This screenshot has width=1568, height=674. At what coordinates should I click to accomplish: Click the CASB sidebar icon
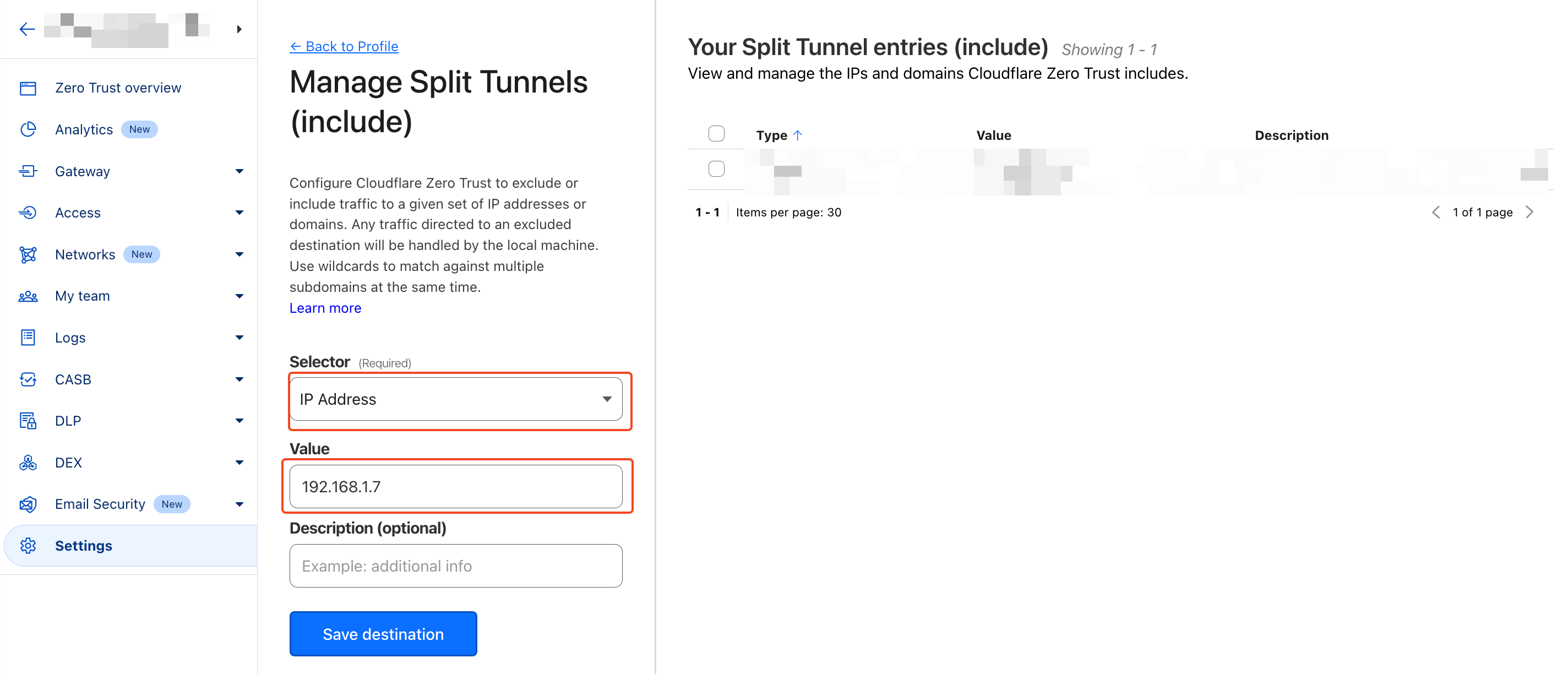[x=28, y=379]
